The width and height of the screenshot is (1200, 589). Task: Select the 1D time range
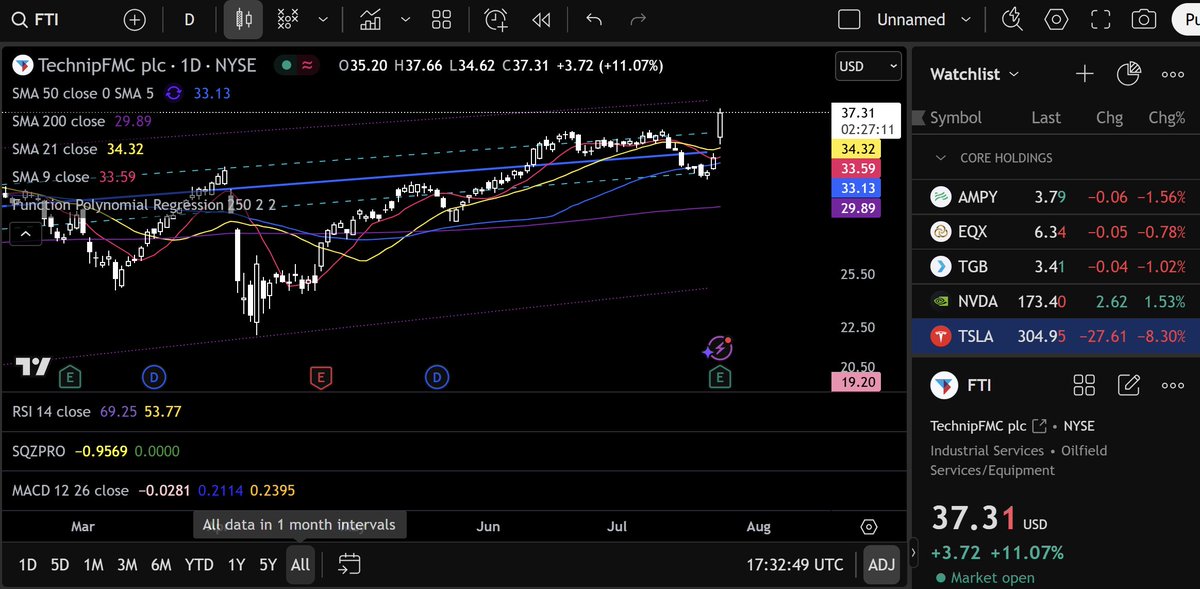click(x=28, y=564)
